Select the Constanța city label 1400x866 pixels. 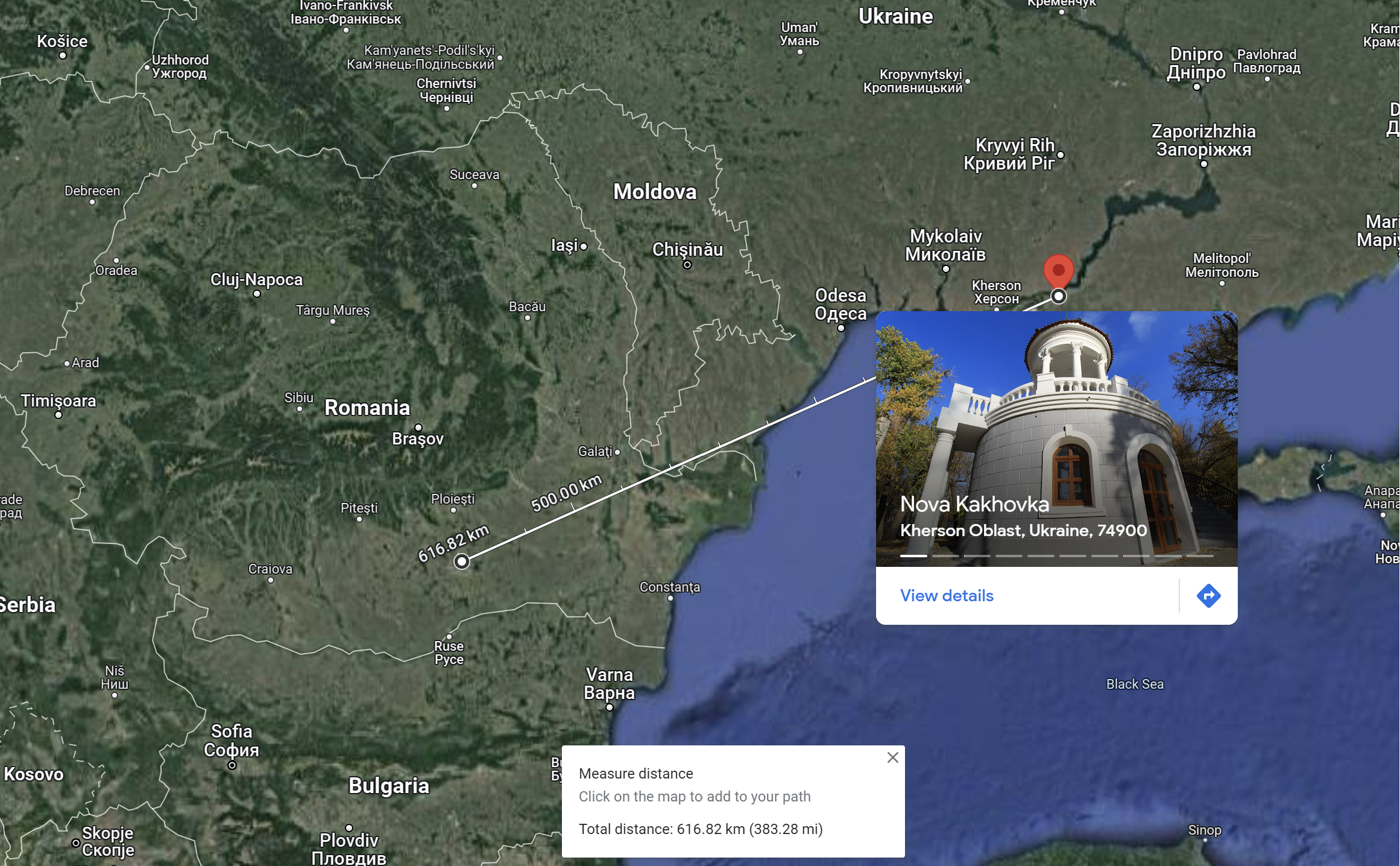(x=670, y=587)
